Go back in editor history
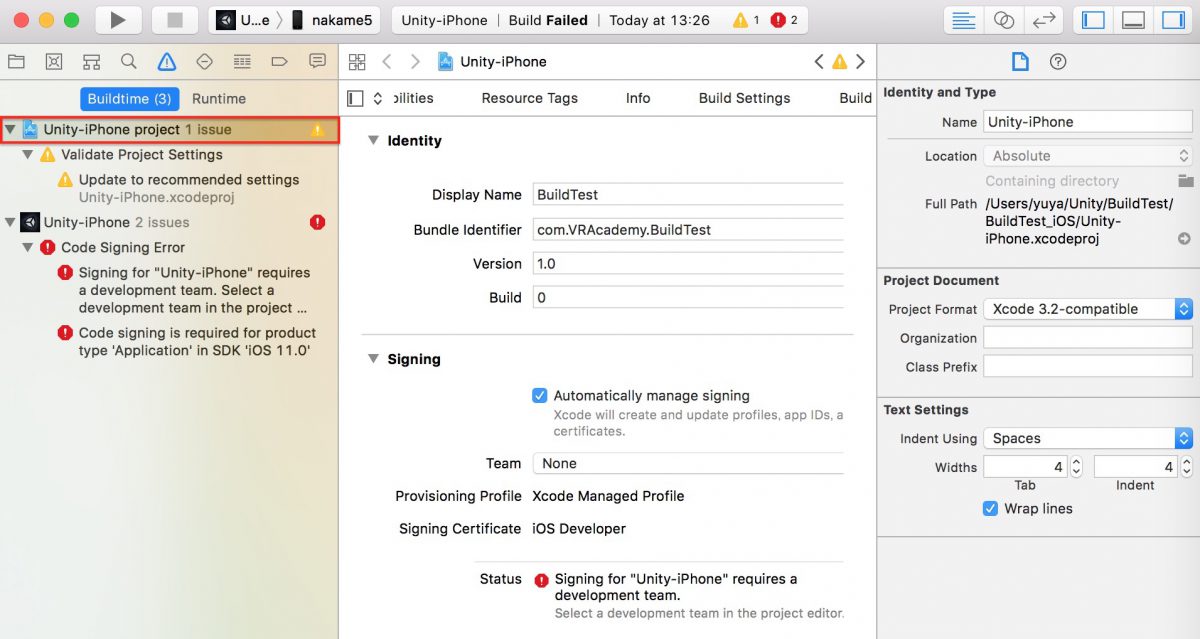Image resolution: width=1200 pixels, height=639 pixels. point(387,62)
